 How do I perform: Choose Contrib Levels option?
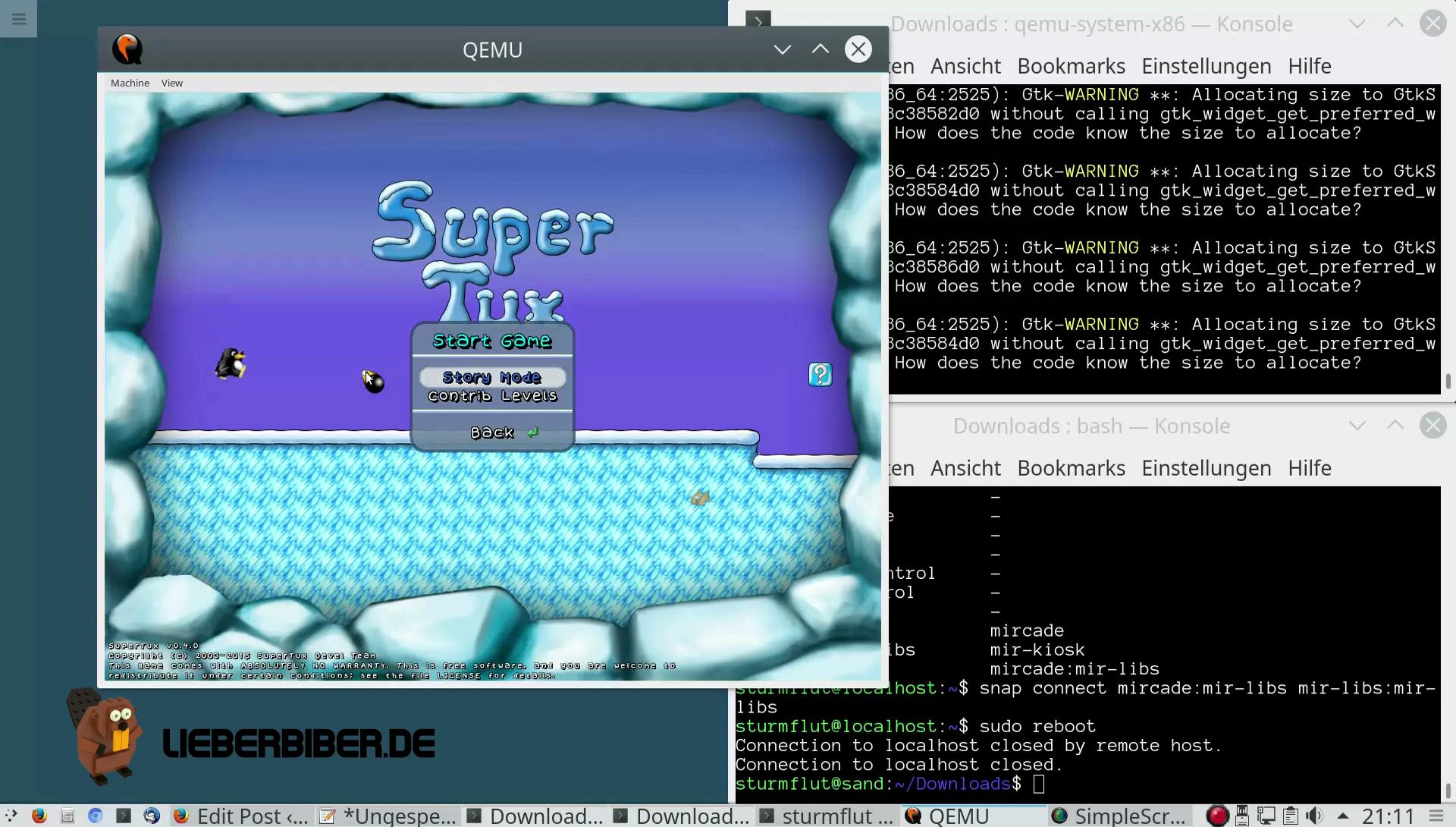[492, 396]
